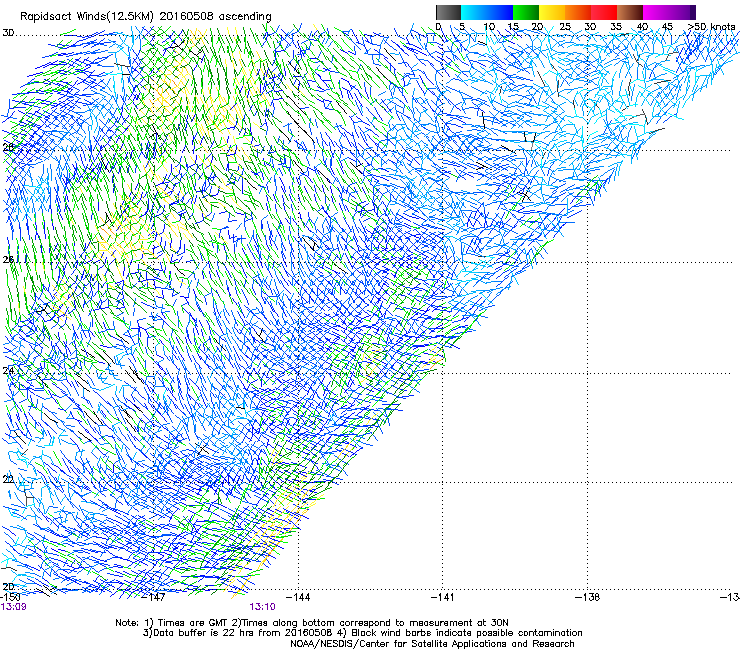Screen dimensions: 740x650
Task: Click the longitude label -147
Action: coord(154,597)
